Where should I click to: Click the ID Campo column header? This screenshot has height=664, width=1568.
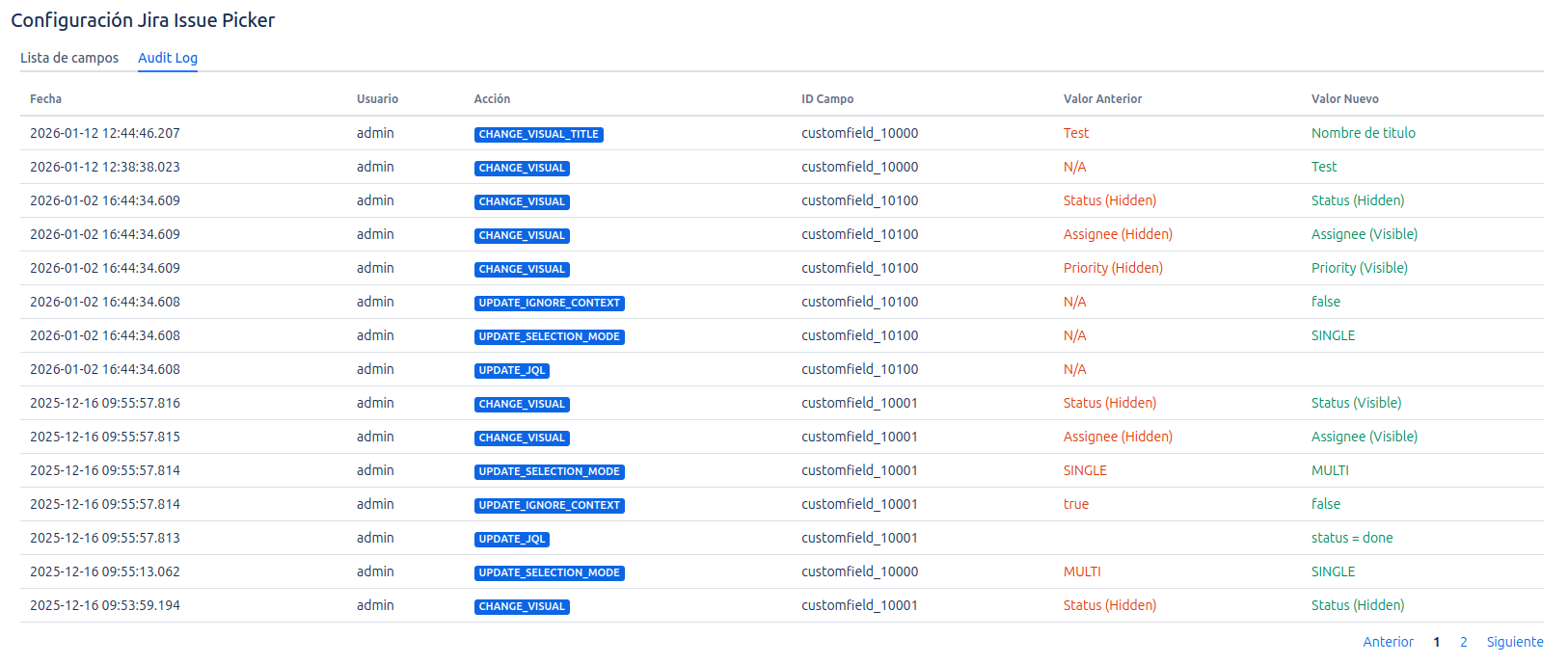pos(826,99)
